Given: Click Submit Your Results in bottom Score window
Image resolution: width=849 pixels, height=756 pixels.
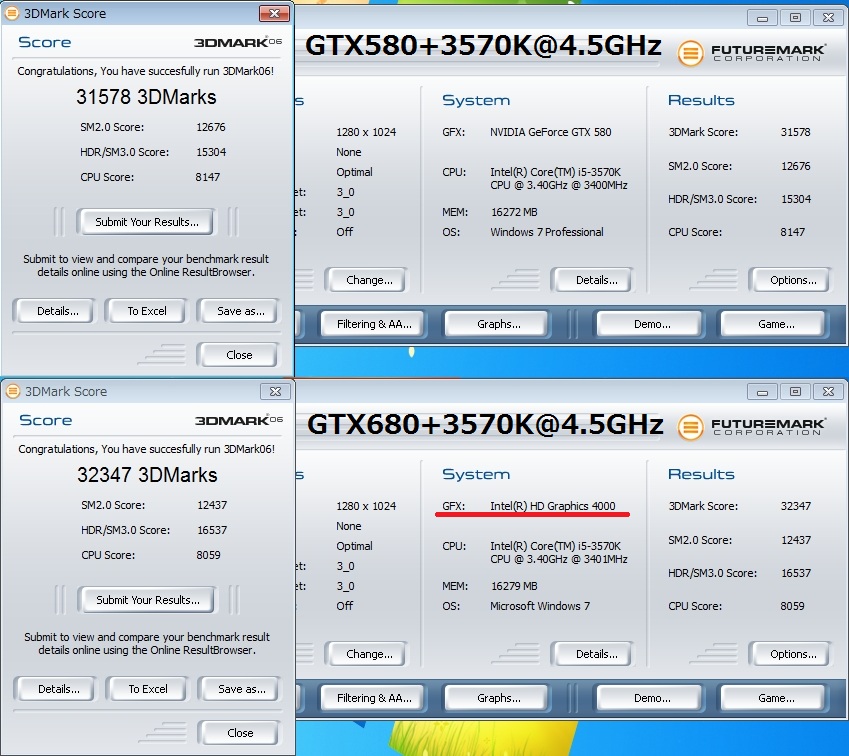Looking at the screenshot, I should point(147,599).
